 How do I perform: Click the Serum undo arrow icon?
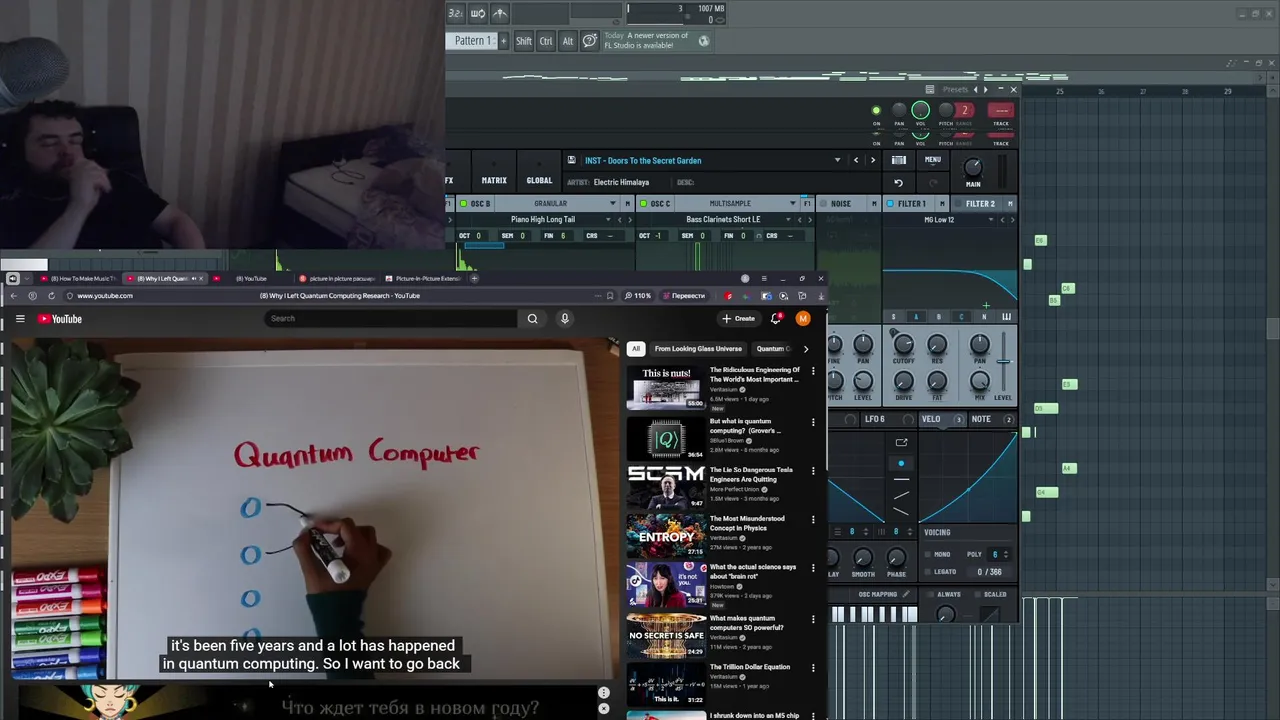[x=898, y=183]
